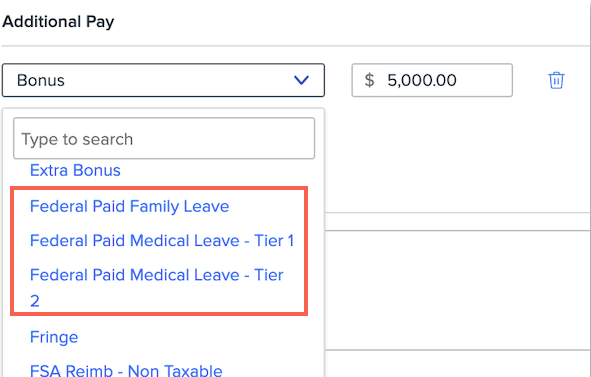
Task: Delete the Bonus additional pay row
Action: [x=556, y=80]
